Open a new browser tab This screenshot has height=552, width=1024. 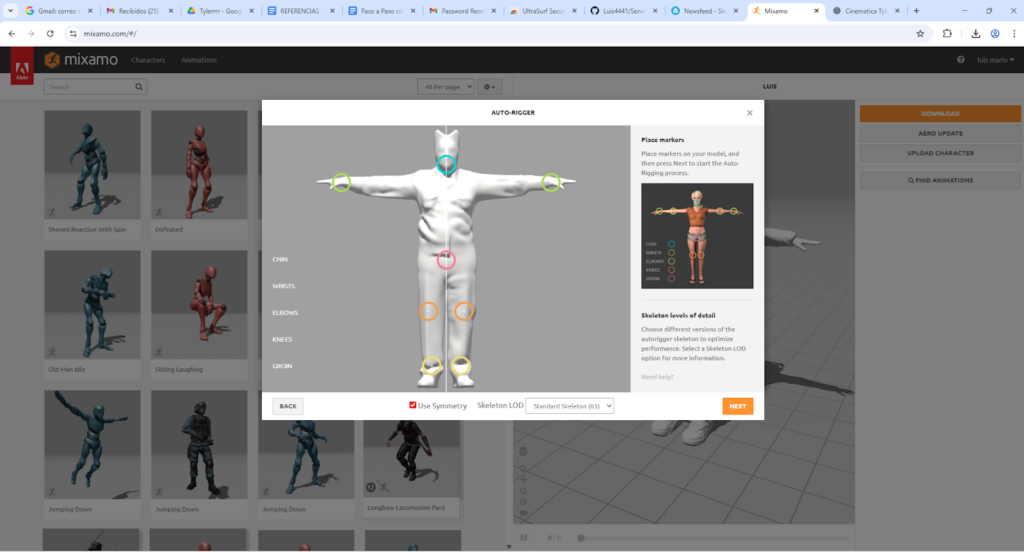(916, 10)
